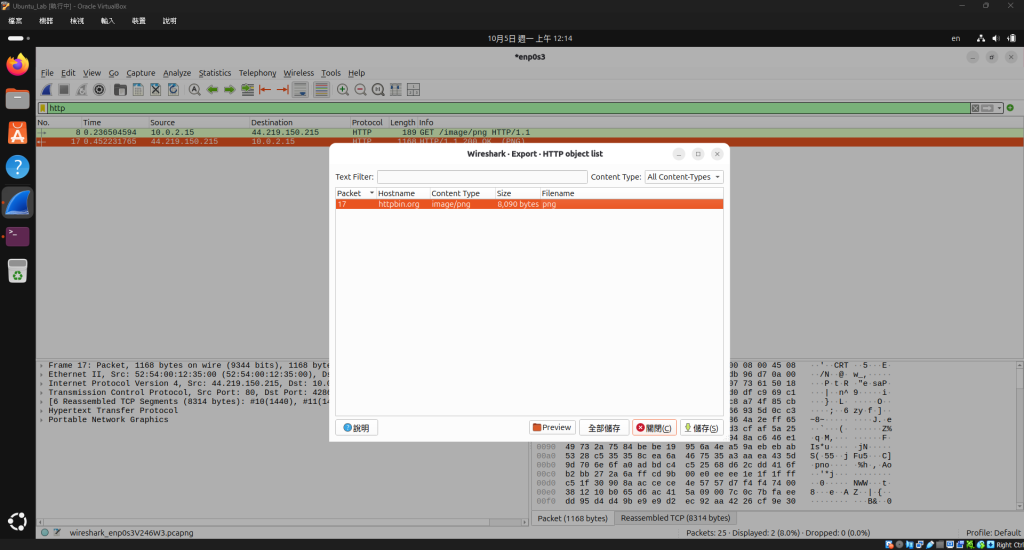Expand Reassembled TCP Segments item
This screenshot has width=1024, height=550.
click(x=42, y=402)
